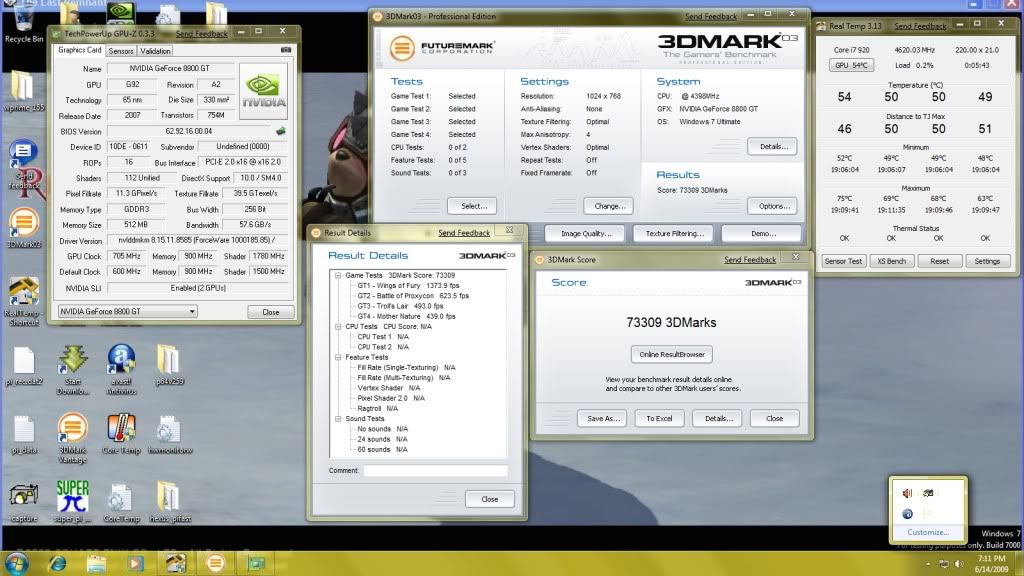Click the Image Quality... button
The image size is (1024, 576).
tap(584, 233)
